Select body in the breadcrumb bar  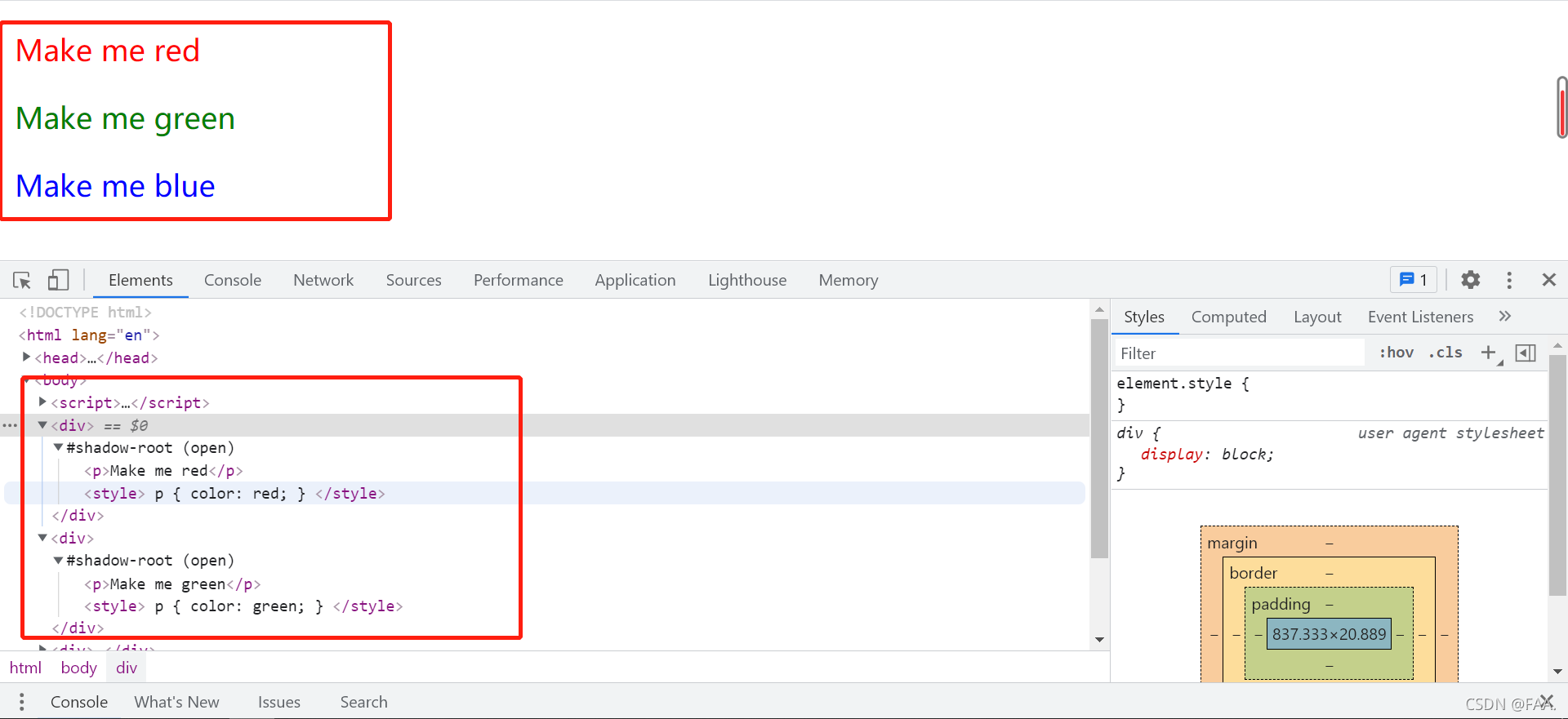pyautogui.click(x=79, y=668)
